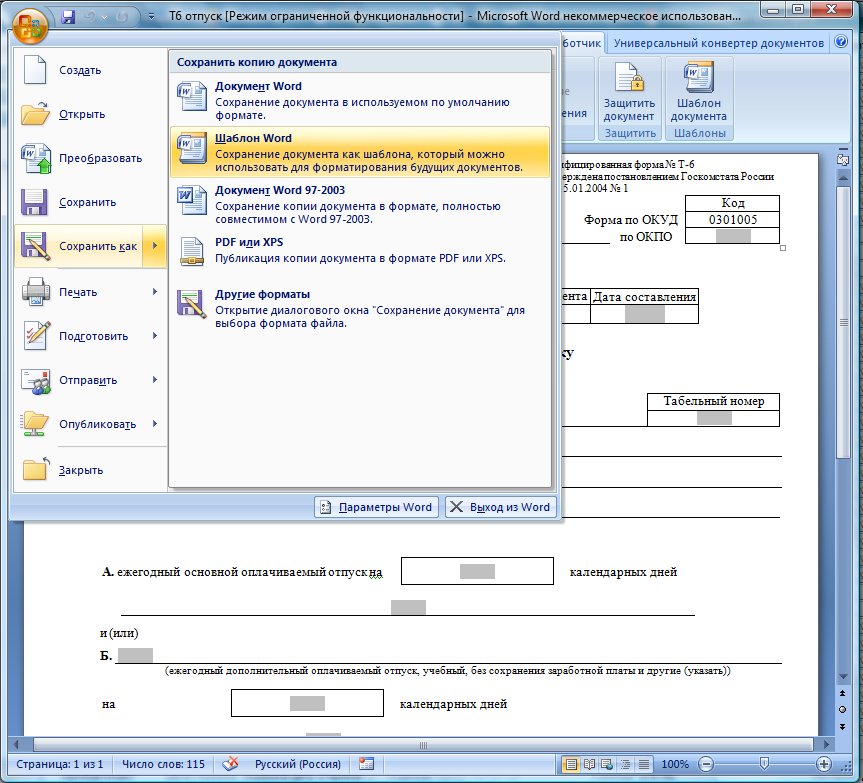Click the Параметры Word button
Viewport: 863px width, 783px height.
(376, 507)
